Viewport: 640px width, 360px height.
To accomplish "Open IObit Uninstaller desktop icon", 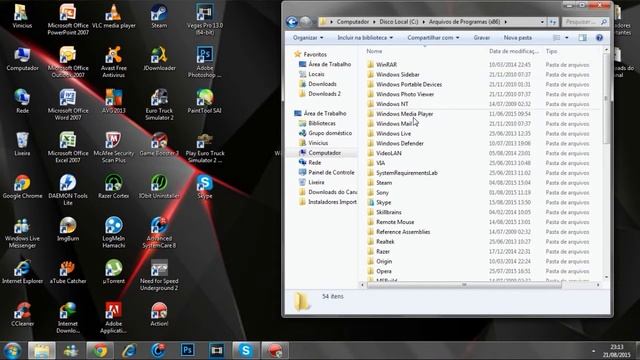I will 159,187.
